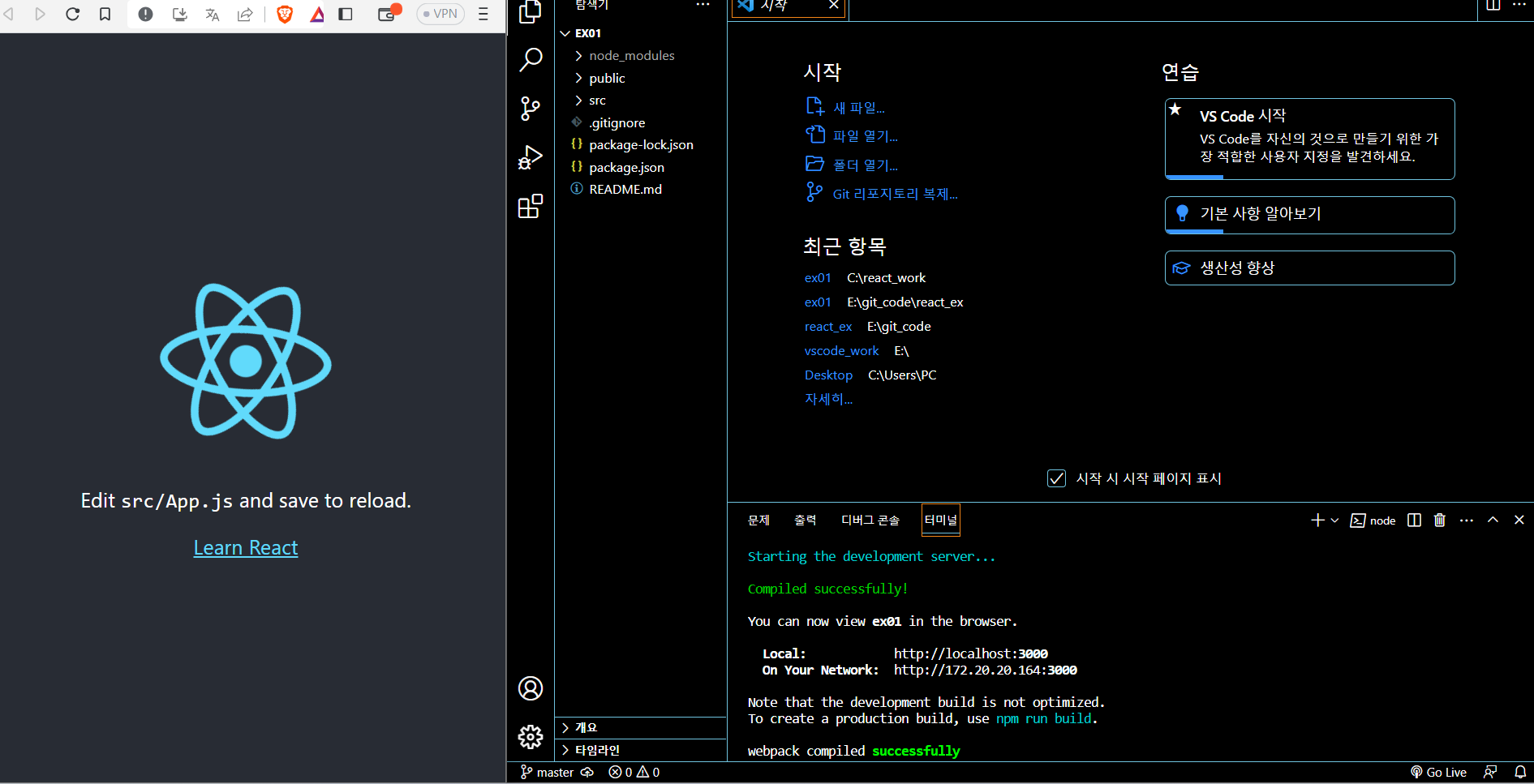
Task: Open the Accounts icon in the activity bar
Action: (531, 688)
